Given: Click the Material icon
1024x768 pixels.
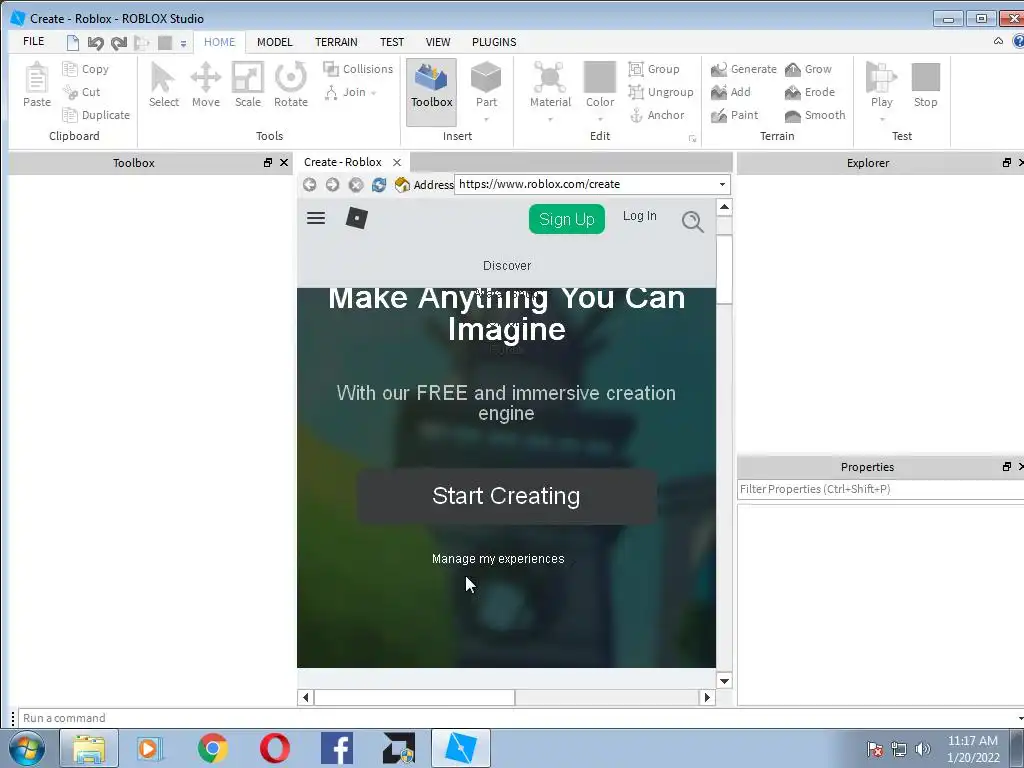Looking at the screenshot, I should pyautogui.click(x=550, y=77).
